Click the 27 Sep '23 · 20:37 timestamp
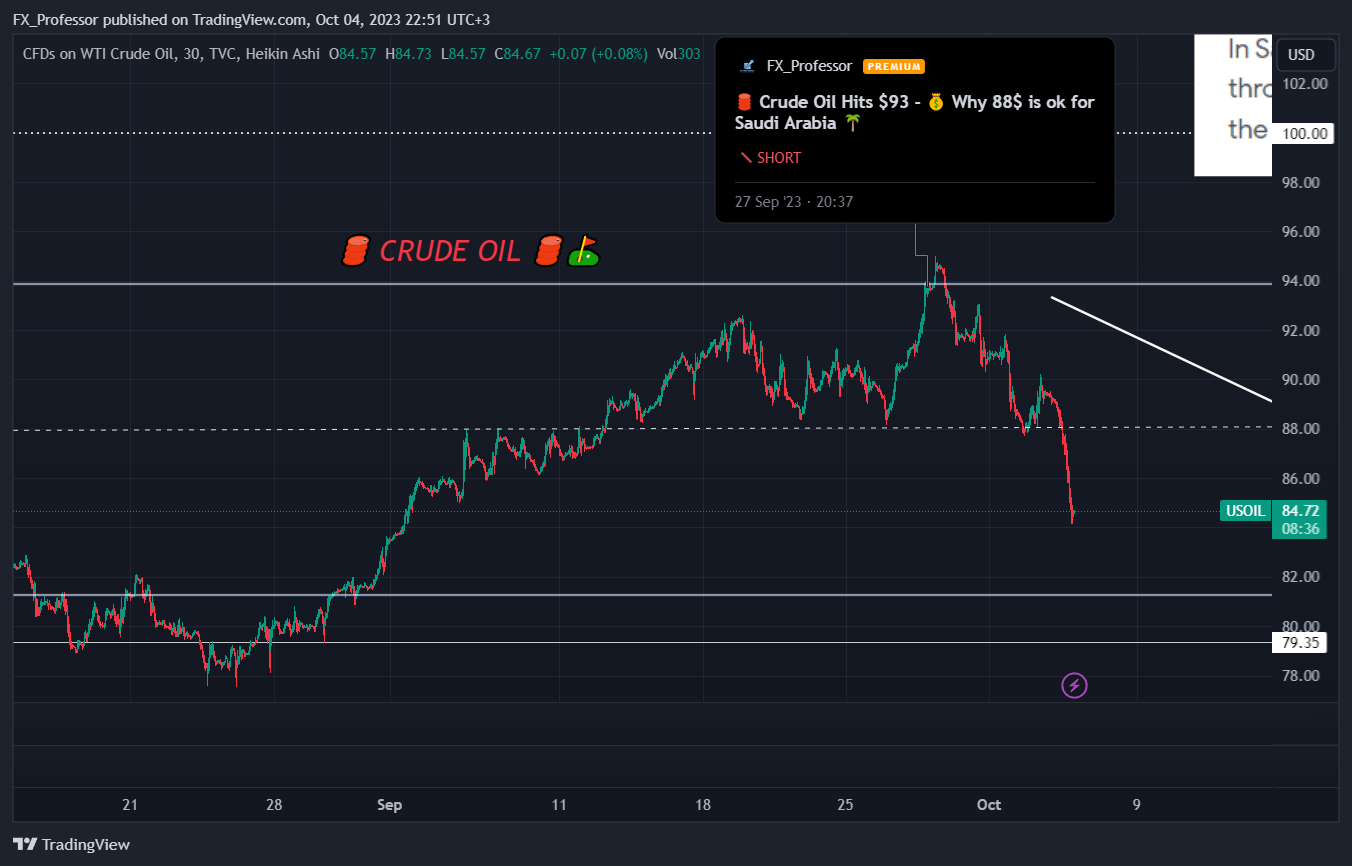The image size is (1352, 866). pos(794,202)
